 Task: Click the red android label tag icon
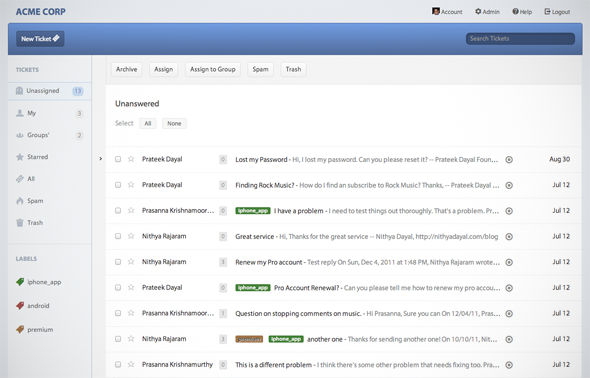(x=20, y=305)
